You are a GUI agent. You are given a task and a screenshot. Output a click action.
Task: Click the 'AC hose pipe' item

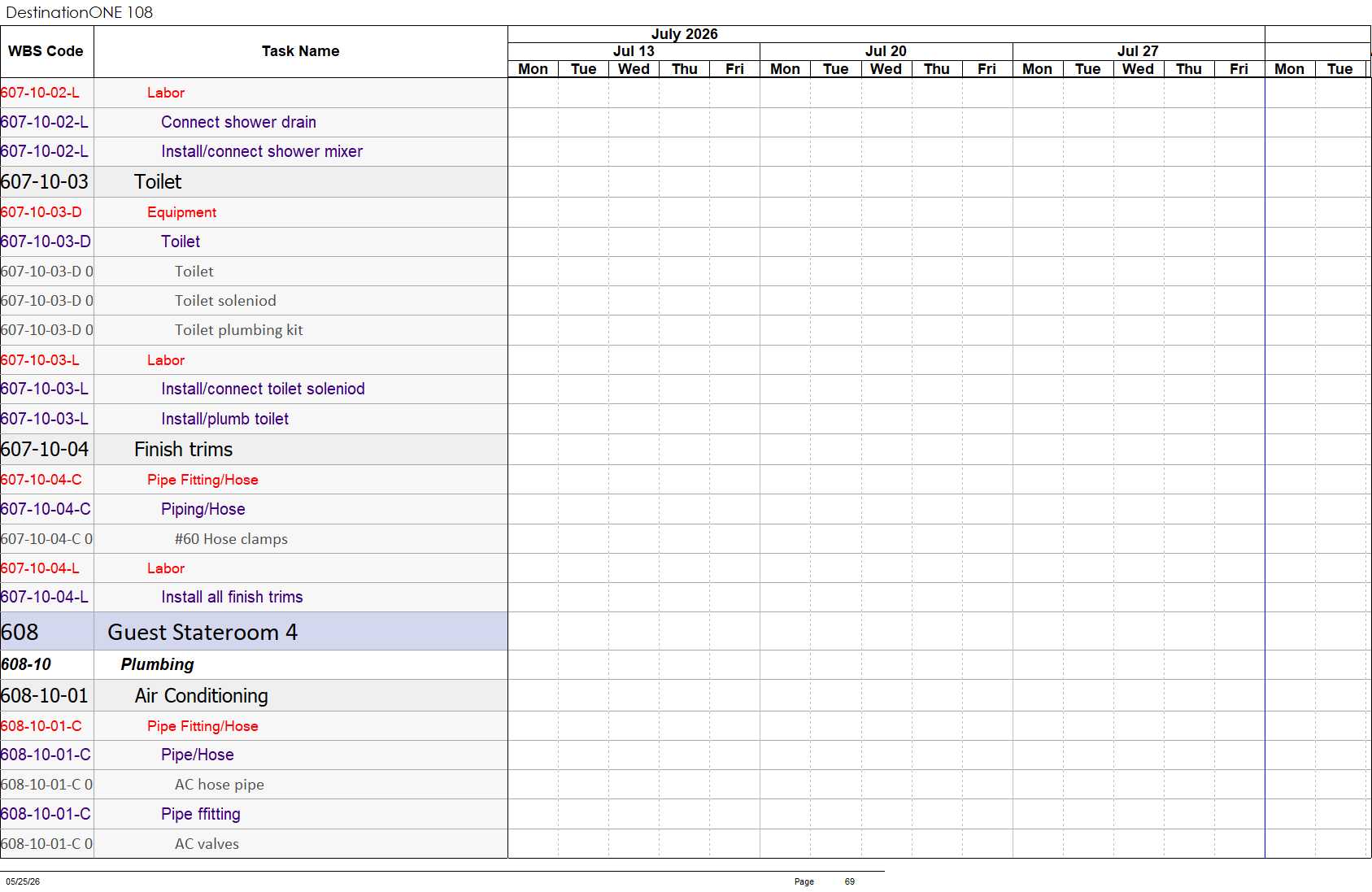(x=219, y=785)
